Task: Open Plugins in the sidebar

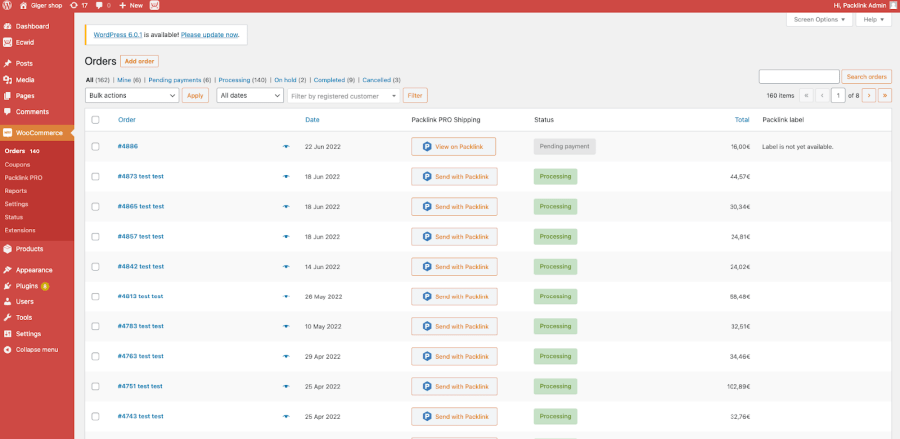Action: 27,285
